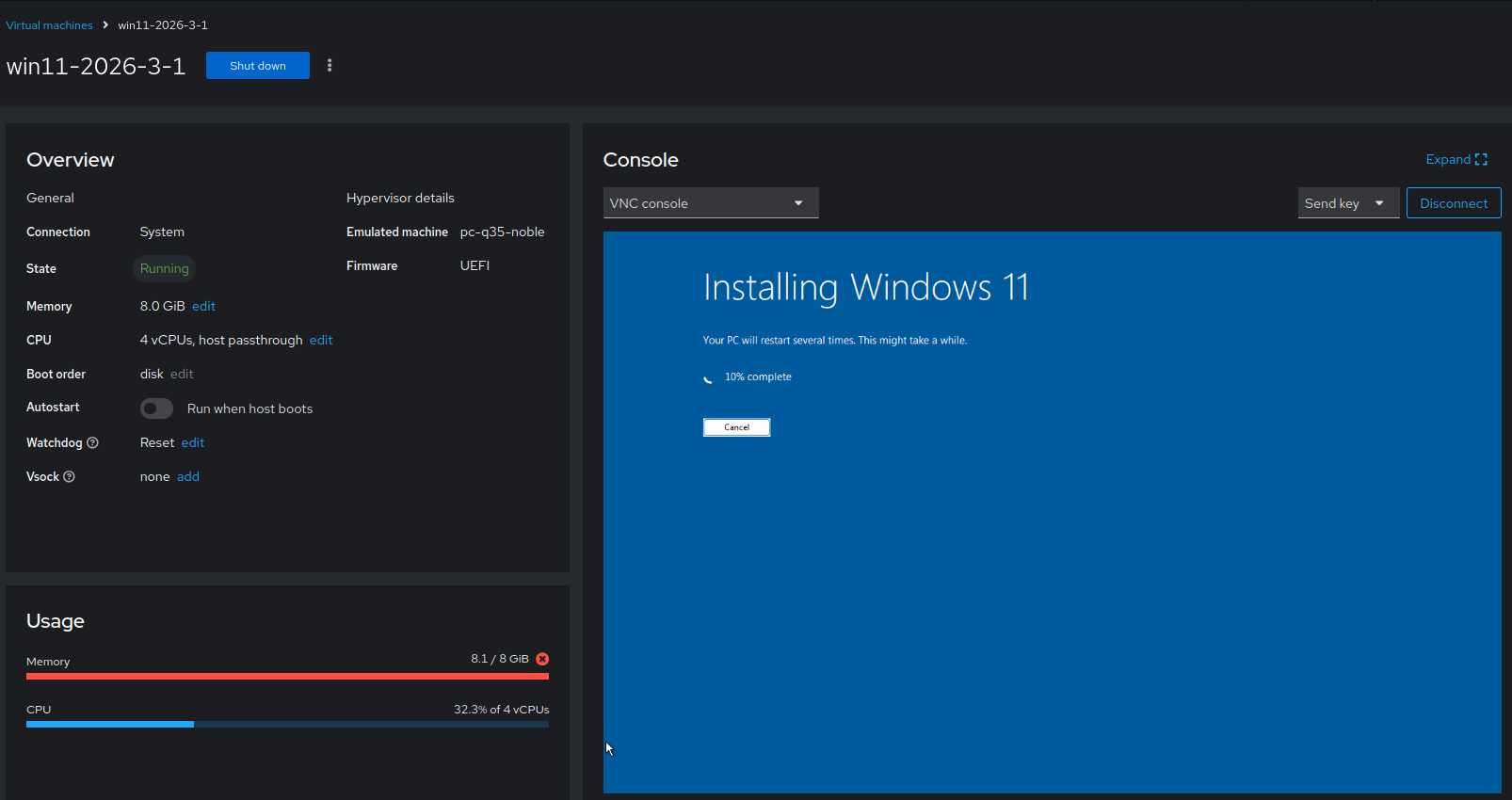Click the Installing Windows 11 heading
This screenshot has height=800, width=1512.
point(866,288)
